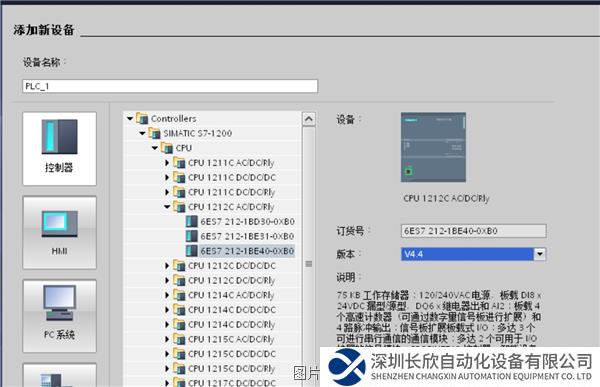
Task: Click folder icon of CPU 1211C DC/DC/DC
Action: pyautogui.click(x=179, y=177)
